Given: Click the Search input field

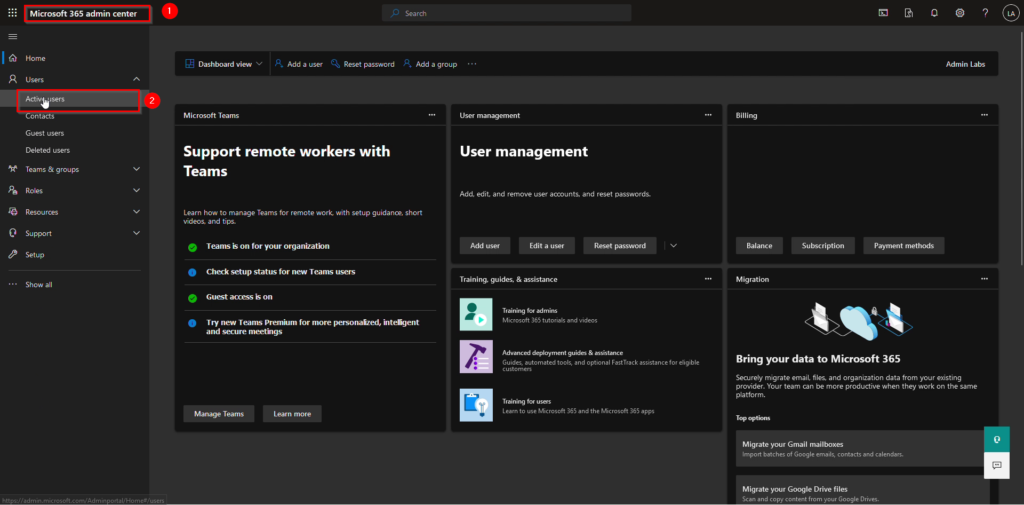Looking at the screenshot, I should click(507, 13).
